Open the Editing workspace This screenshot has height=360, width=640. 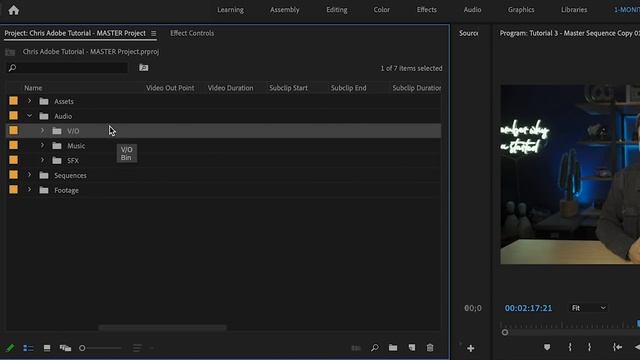pos(337,10)
